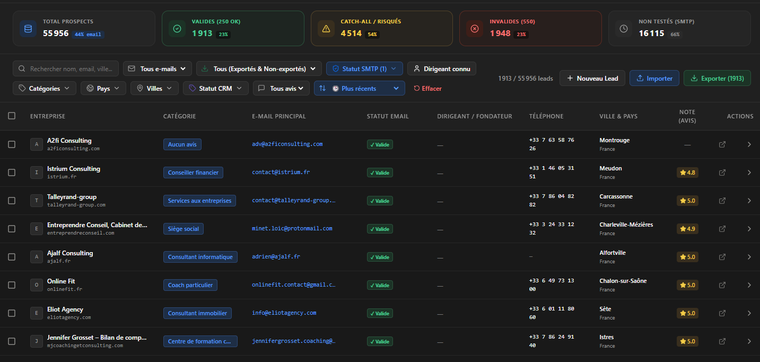Image resolution: width=760 pixels, height=362 pixels.
Task: Click the red cross icon in Invalides card
Action: click(475, 29)
